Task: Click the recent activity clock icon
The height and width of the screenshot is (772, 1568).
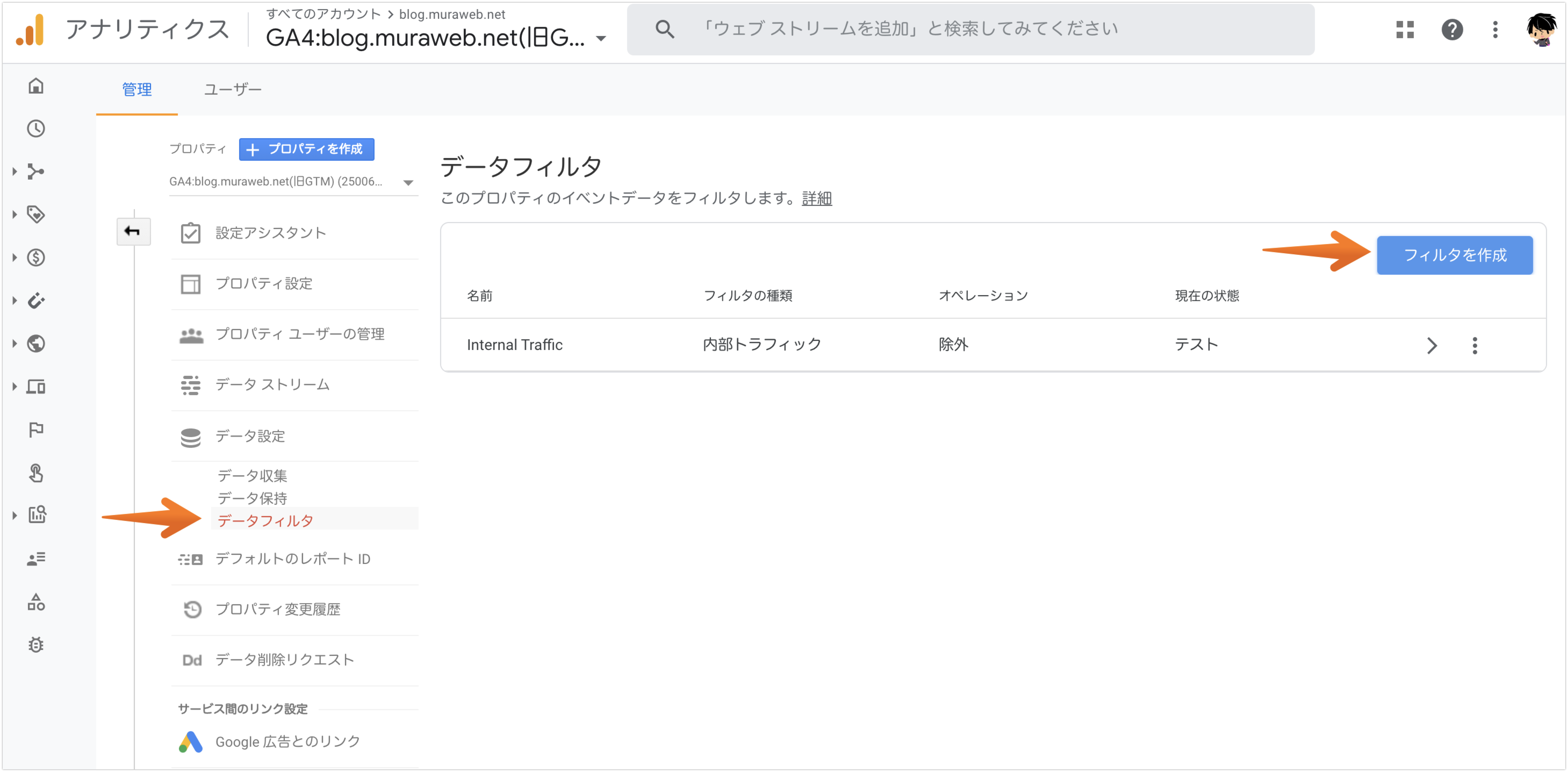Action: (36, 128)
